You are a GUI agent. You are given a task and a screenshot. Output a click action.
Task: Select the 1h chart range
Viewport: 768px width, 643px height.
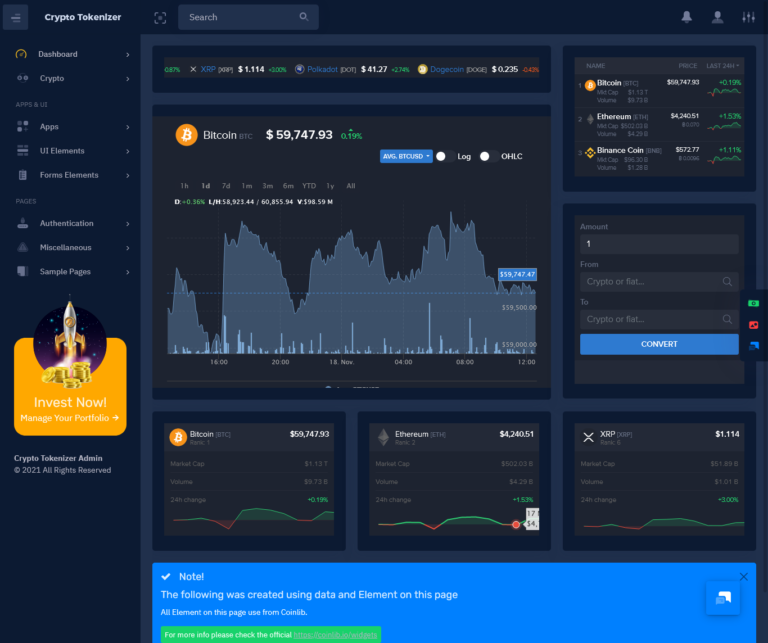click(x=184, y=186)
